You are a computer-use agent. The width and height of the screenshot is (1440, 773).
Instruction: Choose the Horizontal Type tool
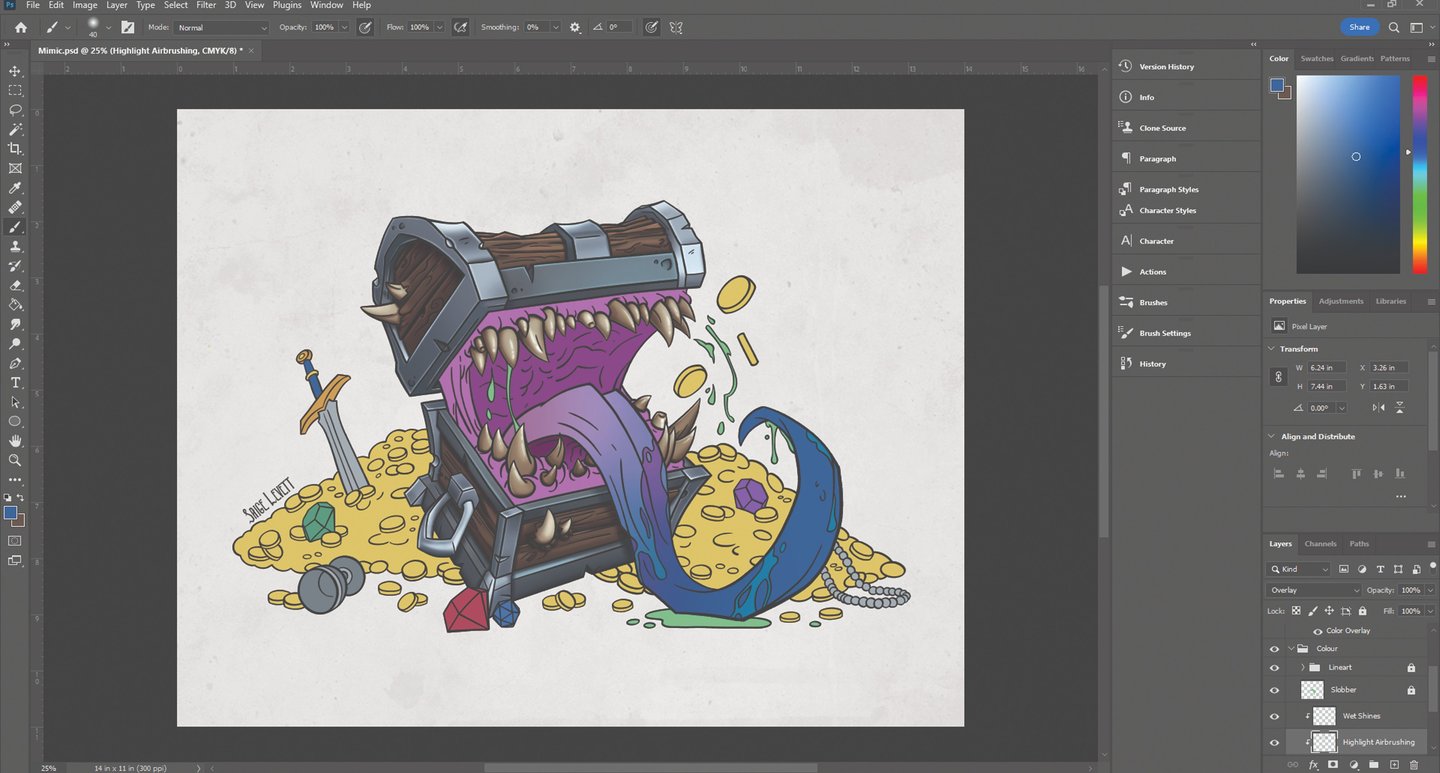[x=15, y=383]
